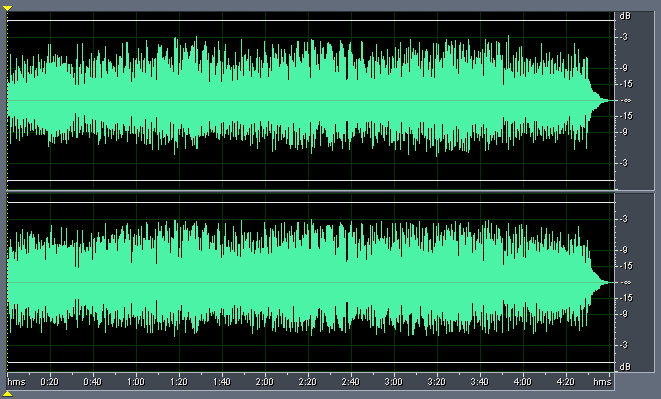Click the yellow cursor triangle above the waveform
The width and height of the screenshot is (661, 399).
(x=7, y=8)
